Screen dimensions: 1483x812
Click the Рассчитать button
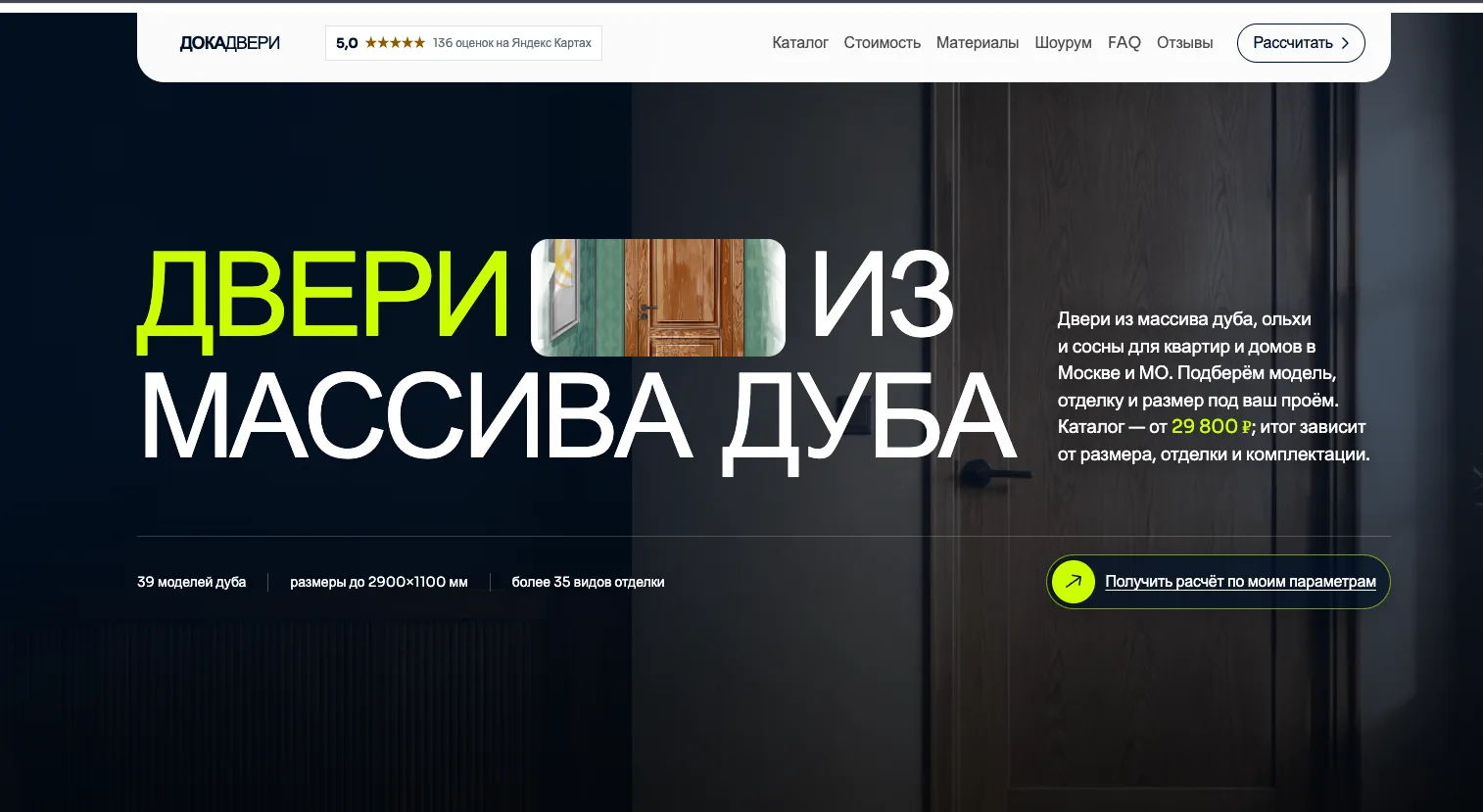(x=1301, y=43)
